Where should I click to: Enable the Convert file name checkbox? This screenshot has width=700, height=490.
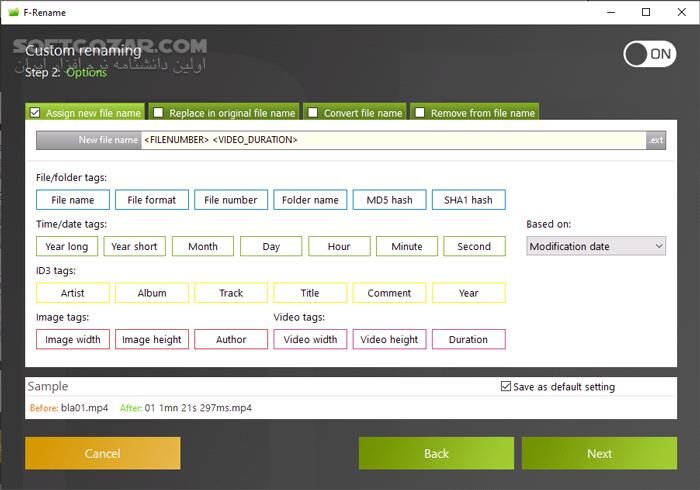point(313,113)
